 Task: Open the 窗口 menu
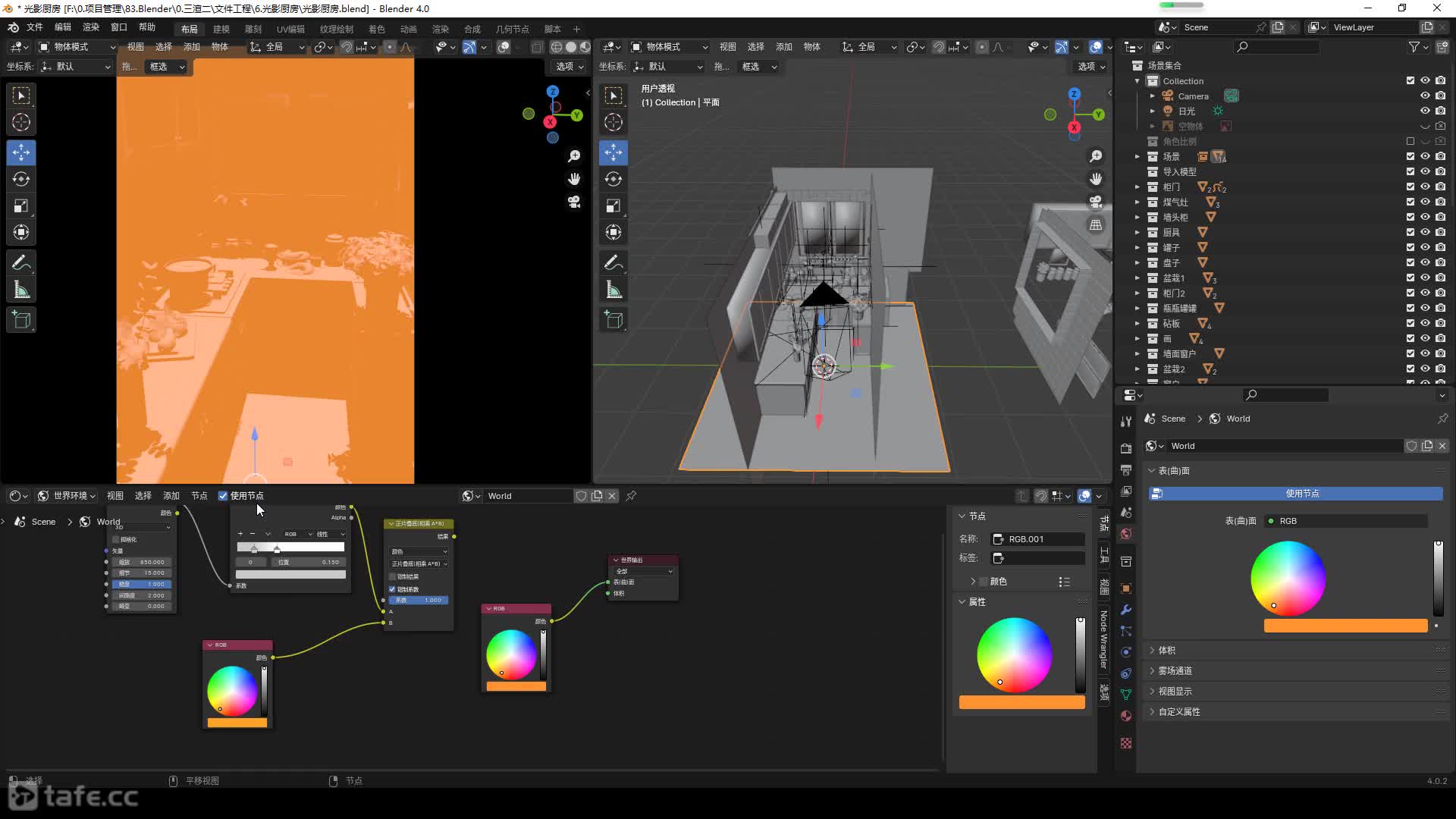pos(119,27)
